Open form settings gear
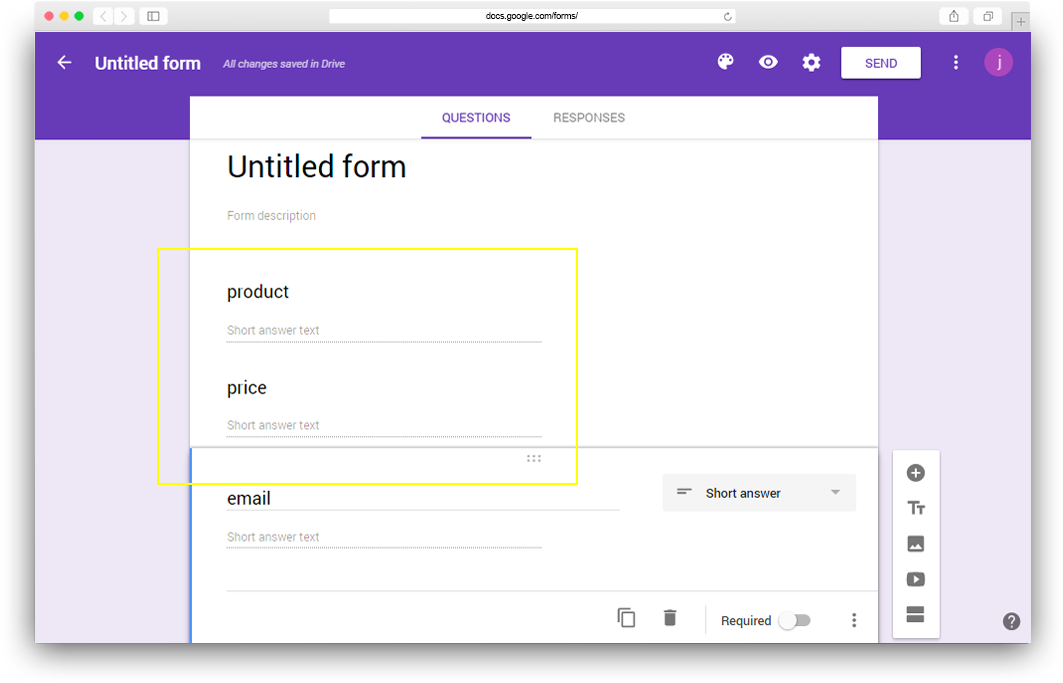The image size is (1063, 683). (x=811, y=62)
